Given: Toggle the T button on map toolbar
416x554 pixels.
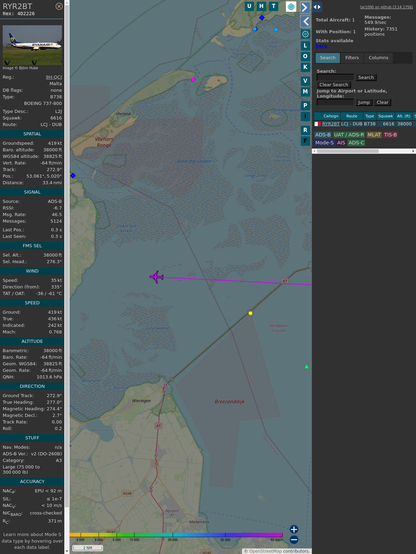Looking at the screenshot, I should 273,6.
